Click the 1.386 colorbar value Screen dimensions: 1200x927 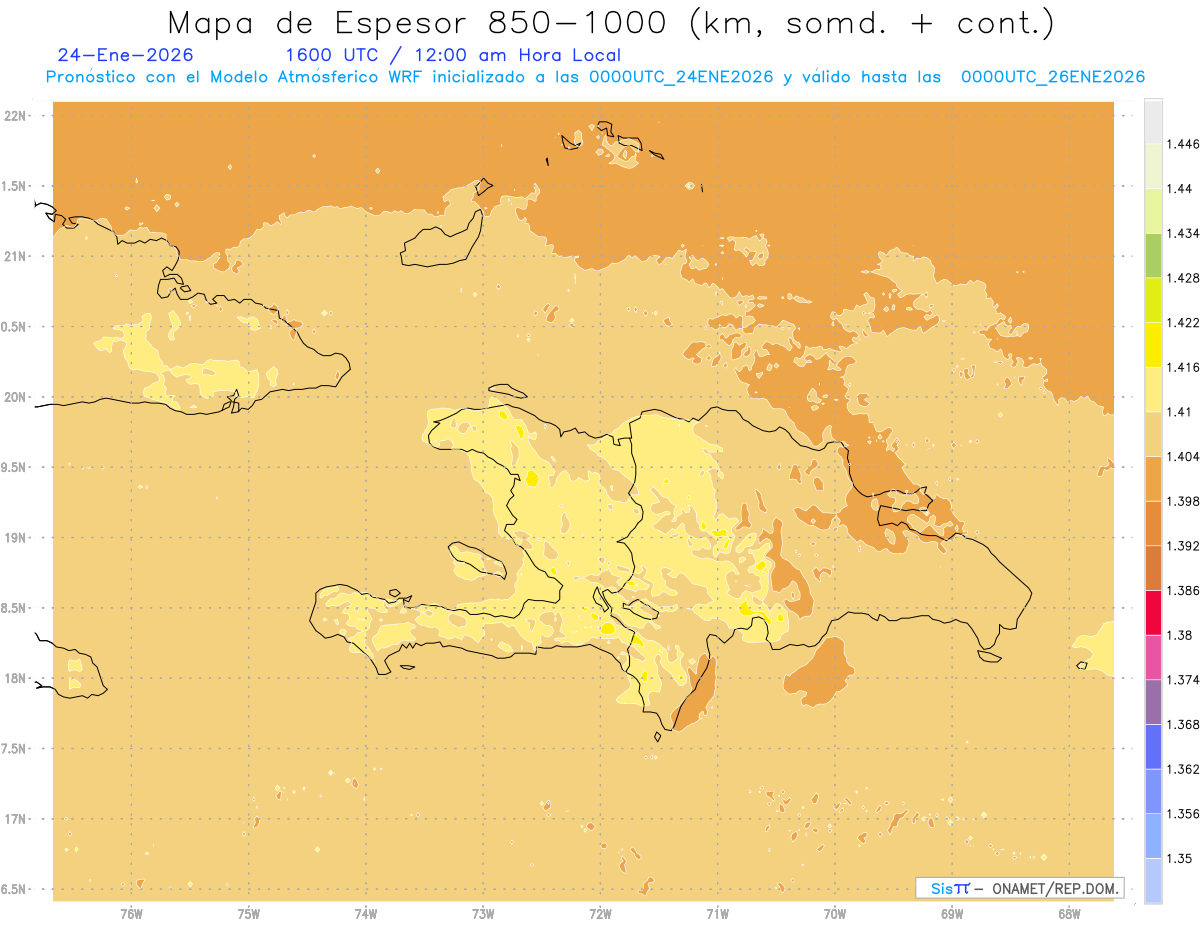[1183, 590]
